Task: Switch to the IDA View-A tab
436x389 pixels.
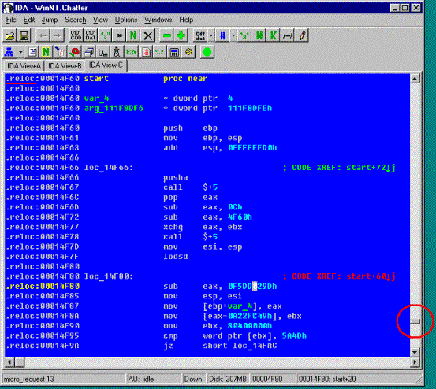Action: (x=24, y=66)
